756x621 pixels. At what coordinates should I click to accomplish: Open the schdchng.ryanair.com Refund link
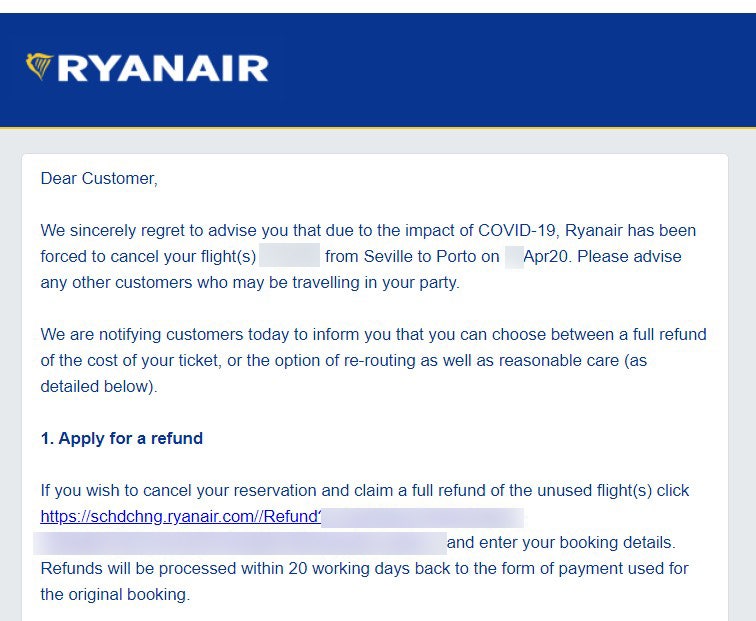[181, 516]
